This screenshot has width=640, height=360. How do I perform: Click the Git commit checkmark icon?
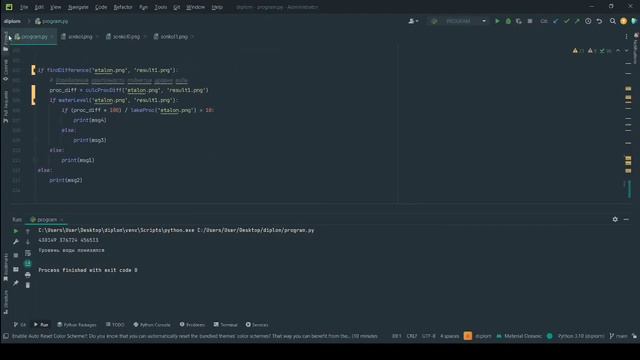567,21
